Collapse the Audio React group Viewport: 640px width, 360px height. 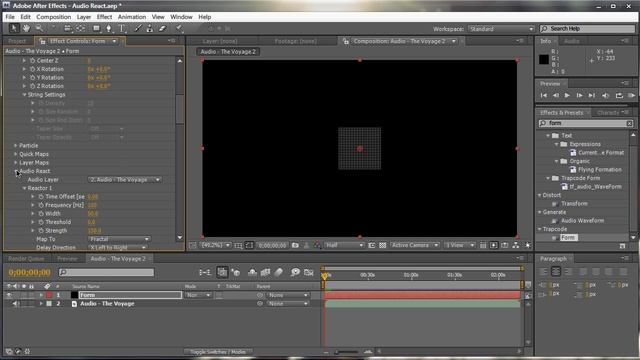pyautogui.click(x=16, y=171)
